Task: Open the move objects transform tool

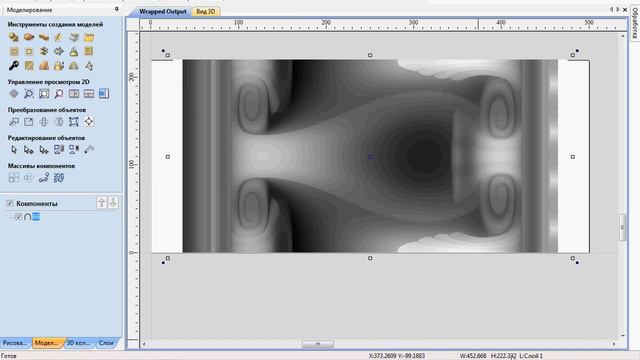Action: pos(13,122)
